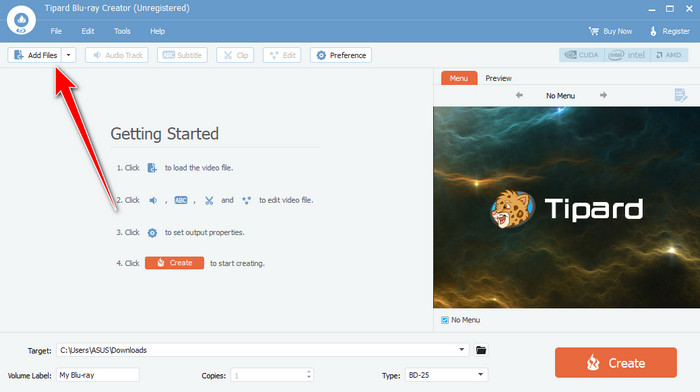
Task: Open the Audio Track tool
Action: point(117,55)
